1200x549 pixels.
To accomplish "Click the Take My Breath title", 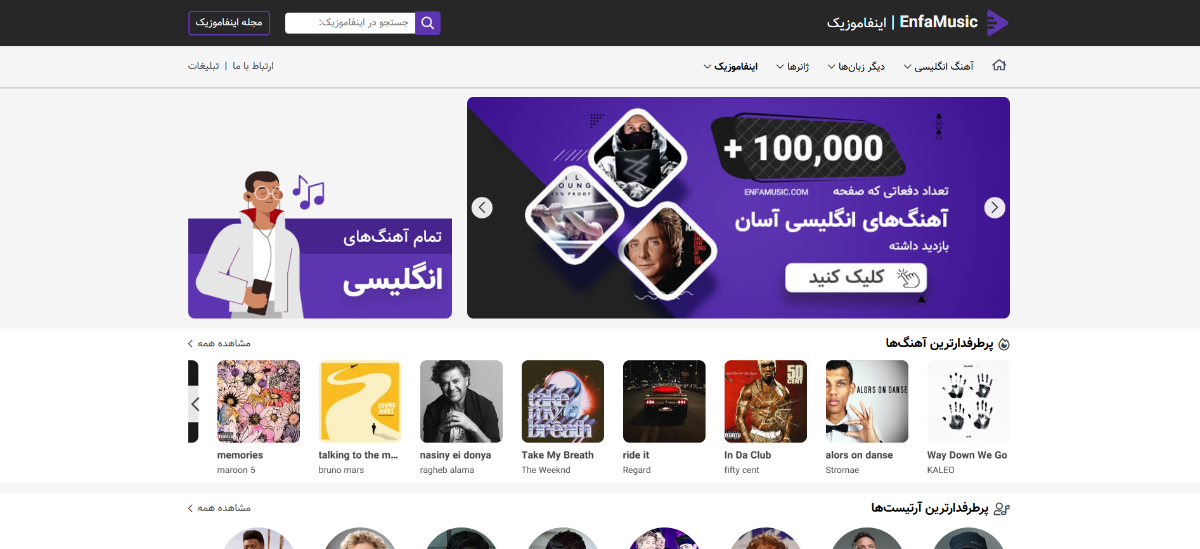I will (x=558, y=455).
